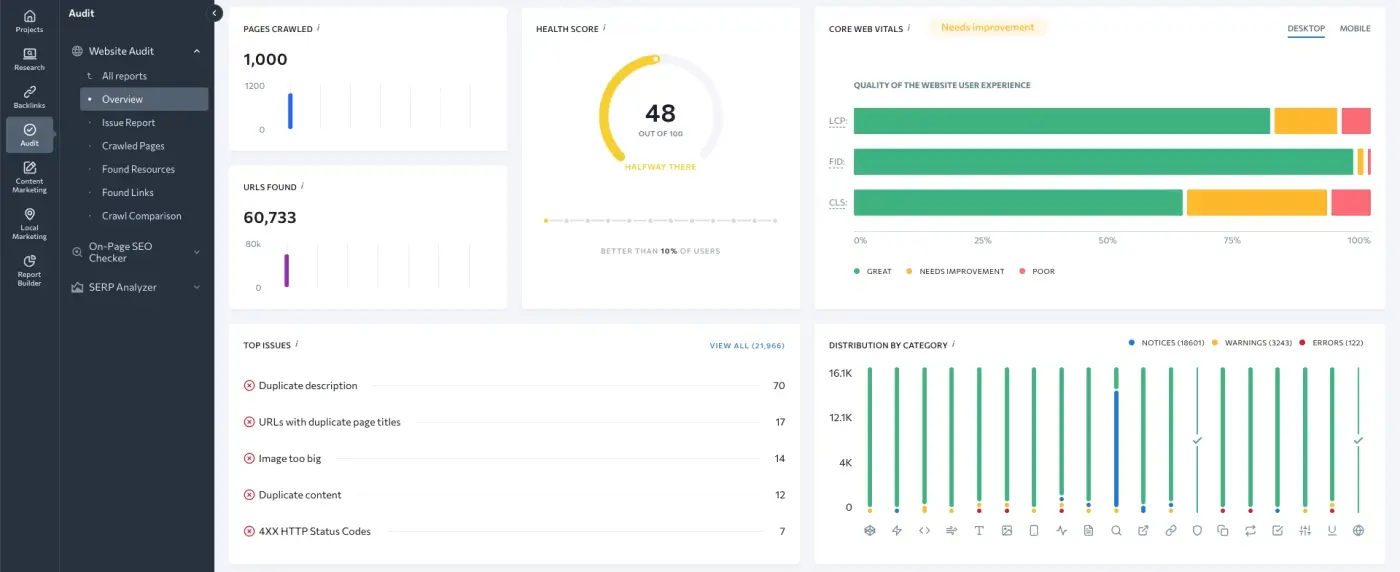
Task: Switch Core Web Vitals to Mobile tab
Action: point(1355,29)
